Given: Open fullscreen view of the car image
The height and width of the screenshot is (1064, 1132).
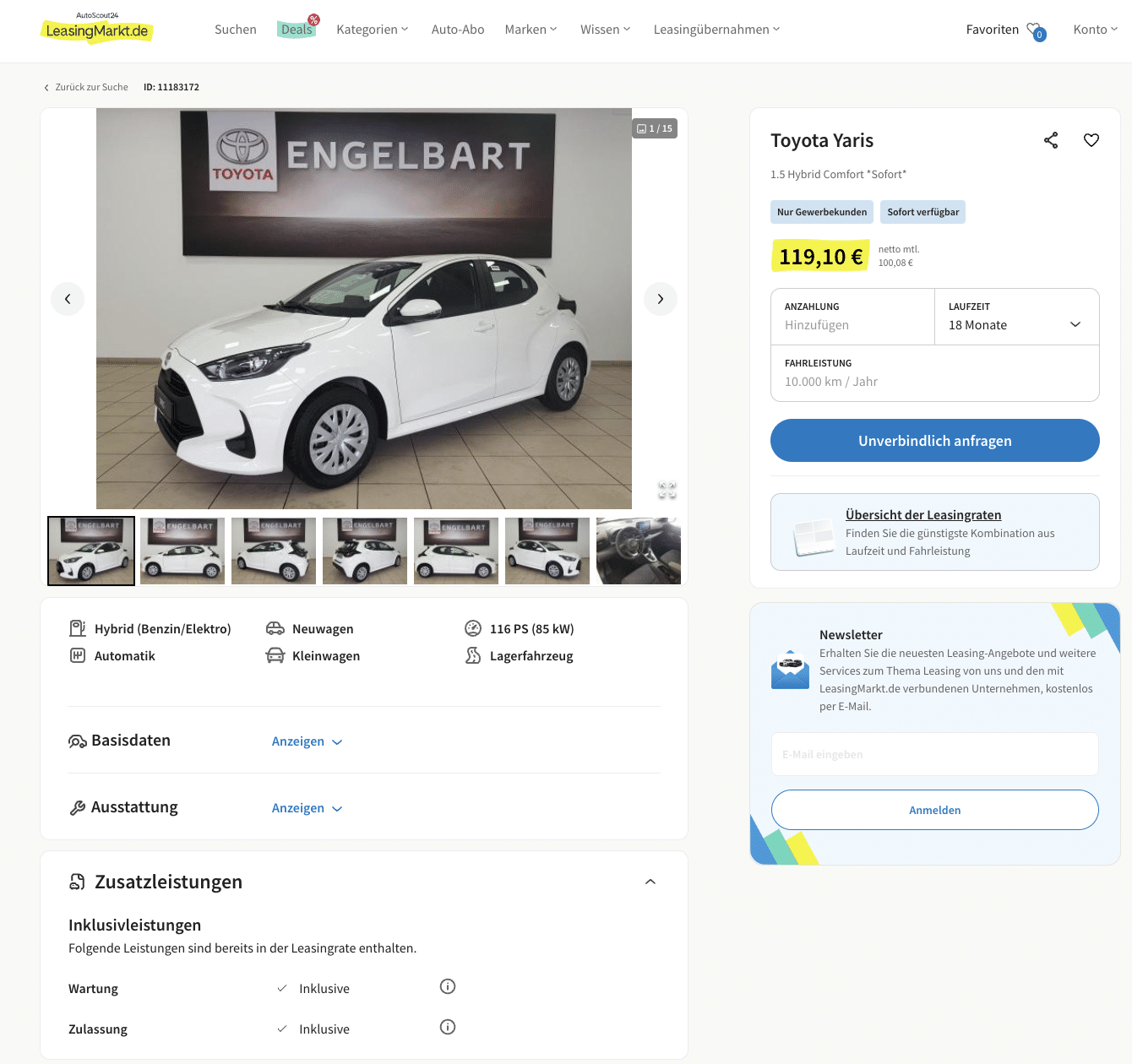Looking at the screenshot, I should click(x=667, y=490).
